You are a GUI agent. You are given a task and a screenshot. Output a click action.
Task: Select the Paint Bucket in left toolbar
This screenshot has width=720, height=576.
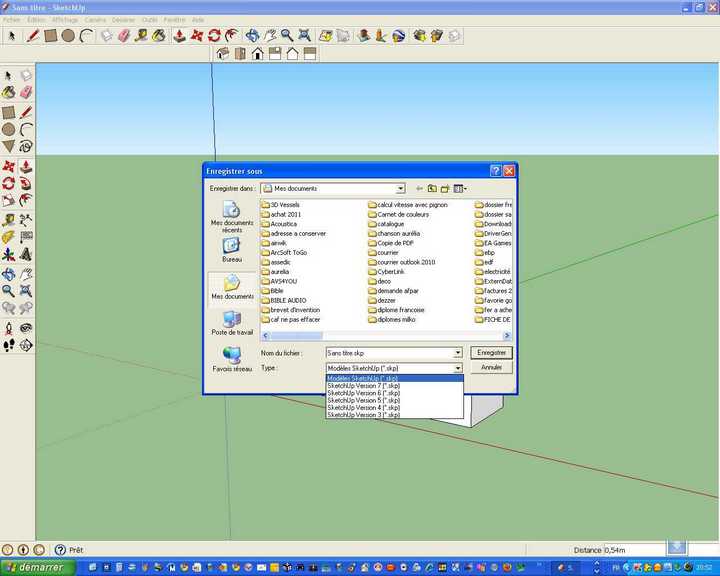pos(8,93)
